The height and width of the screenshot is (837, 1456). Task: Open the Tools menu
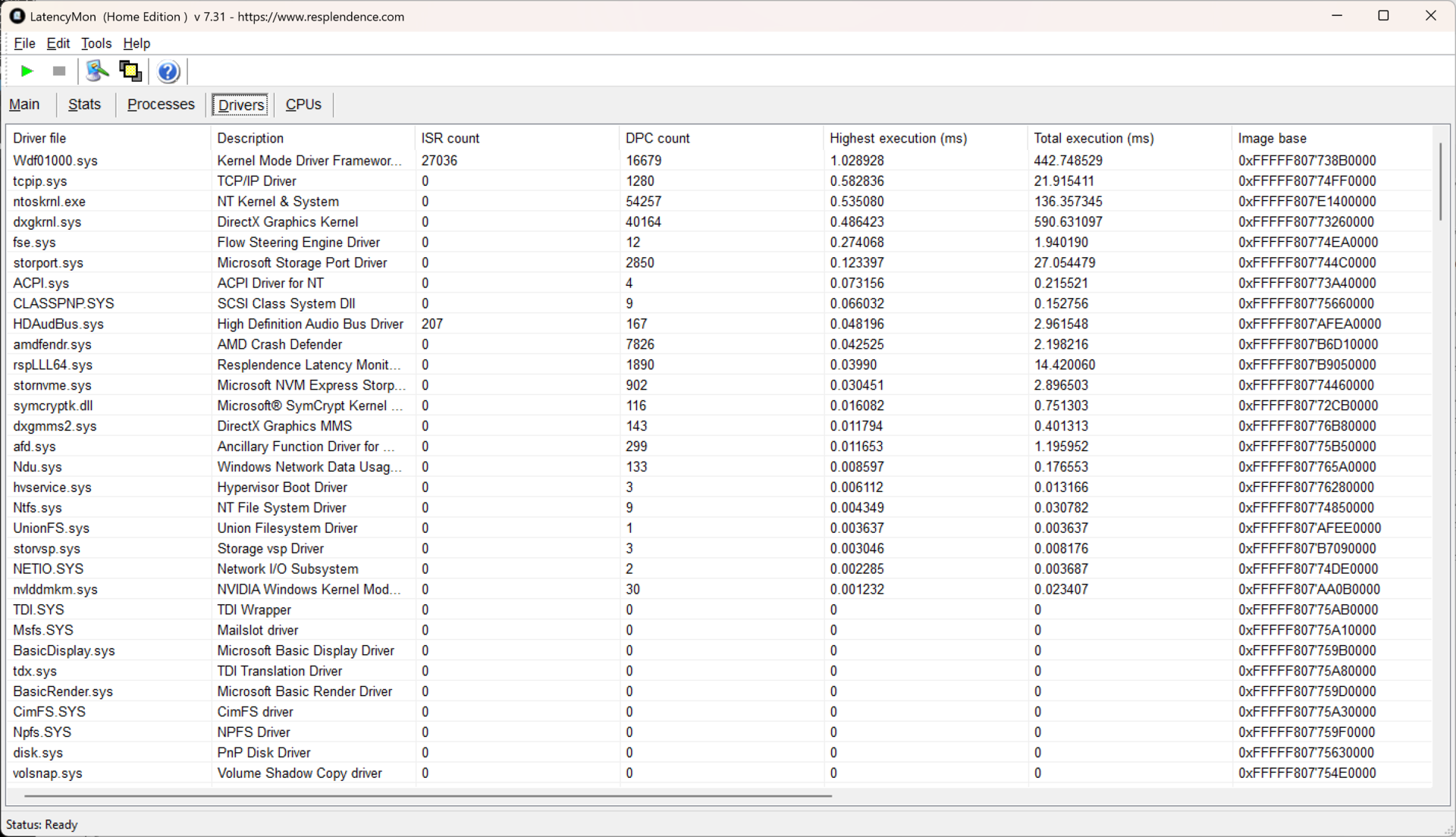[x=96, y=43]
